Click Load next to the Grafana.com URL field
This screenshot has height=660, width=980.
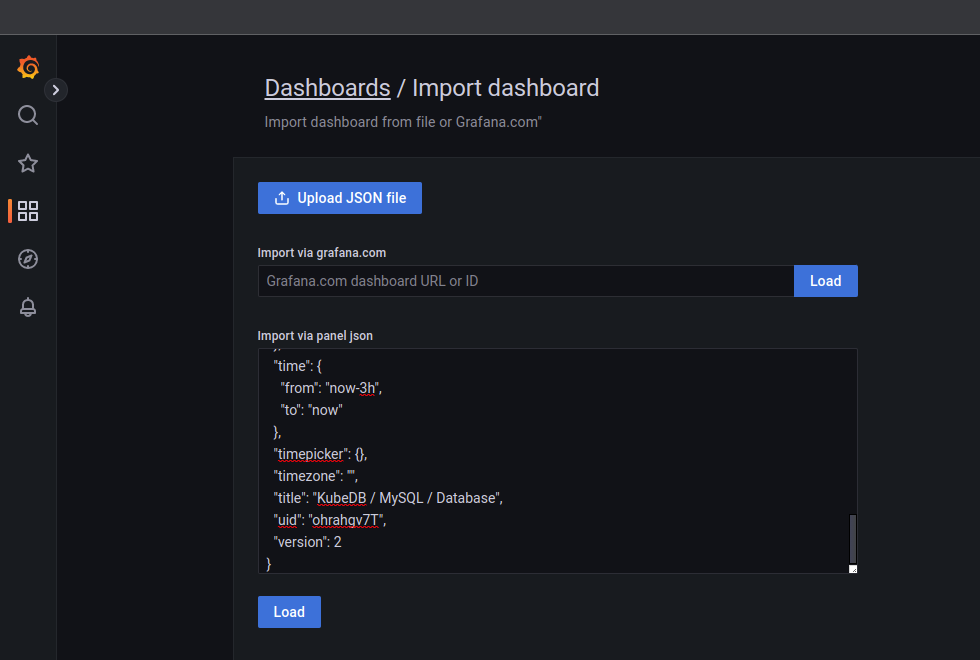[825, 281]
